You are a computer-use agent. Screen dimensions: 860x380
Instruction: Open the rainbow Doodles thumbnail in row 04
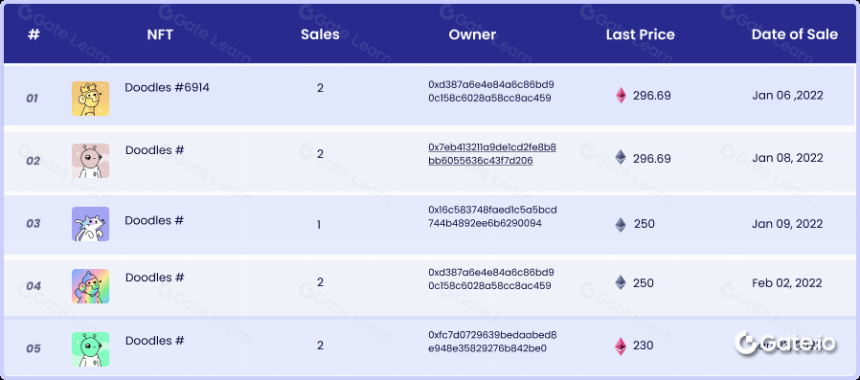point(90,286)
